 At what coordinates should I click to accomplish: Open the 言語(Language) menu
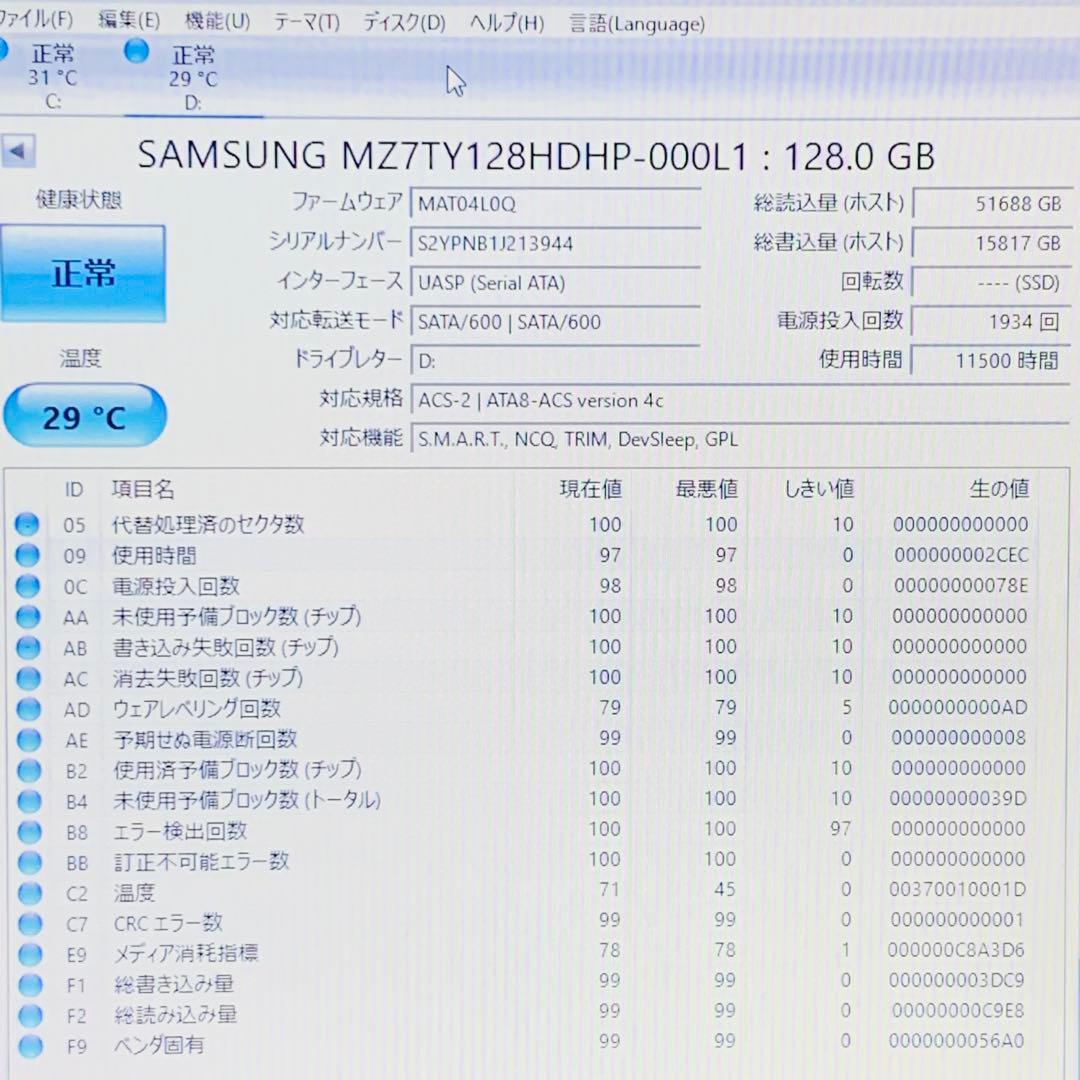point(636,23)
